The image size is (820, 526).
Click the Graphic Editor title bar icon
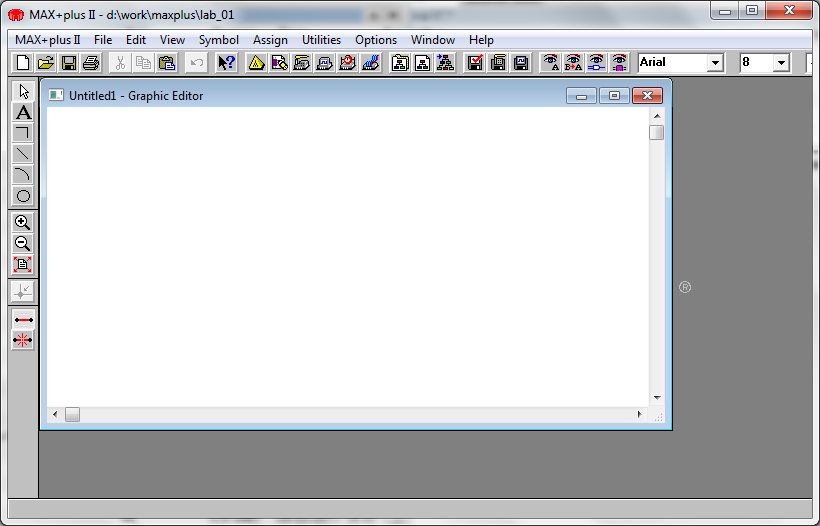click(55, 95)
